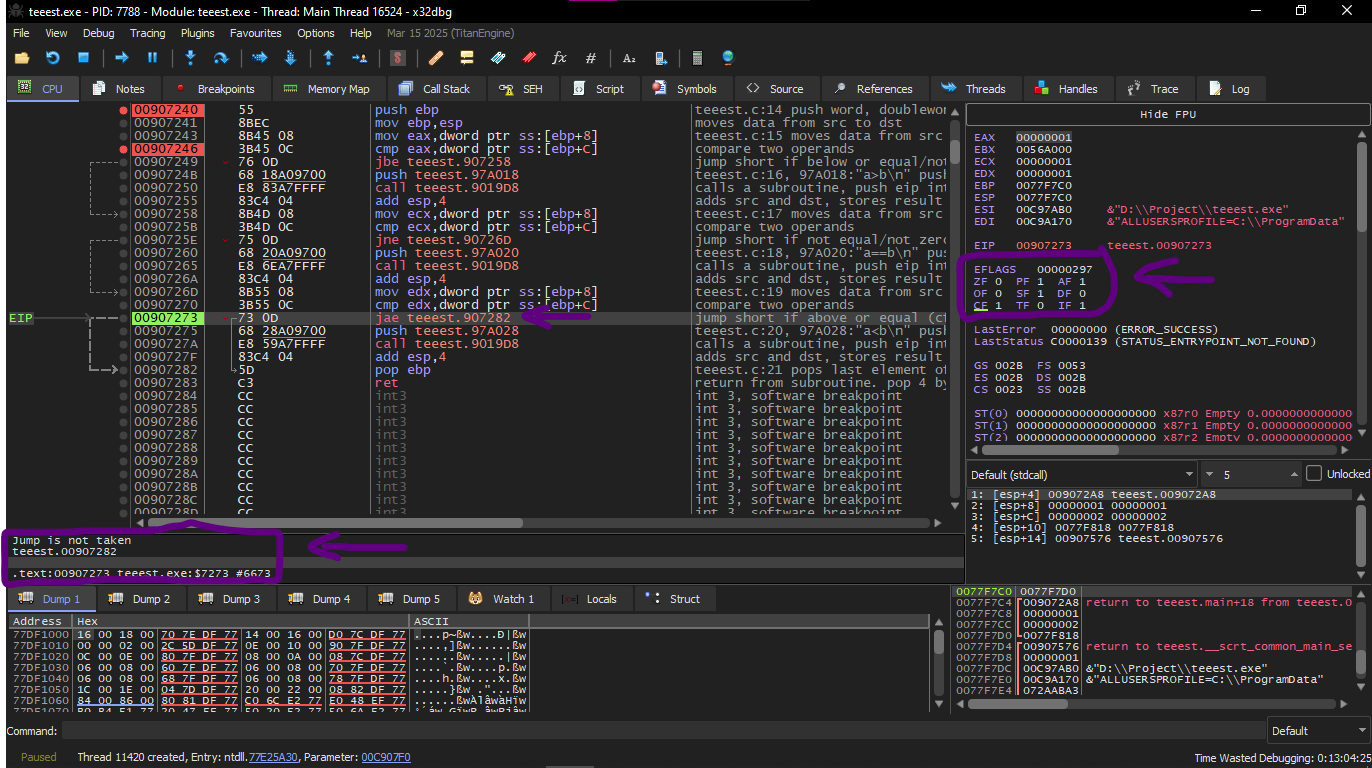Toggle the breakpoint marker at 00907246

tap(123, 149)
